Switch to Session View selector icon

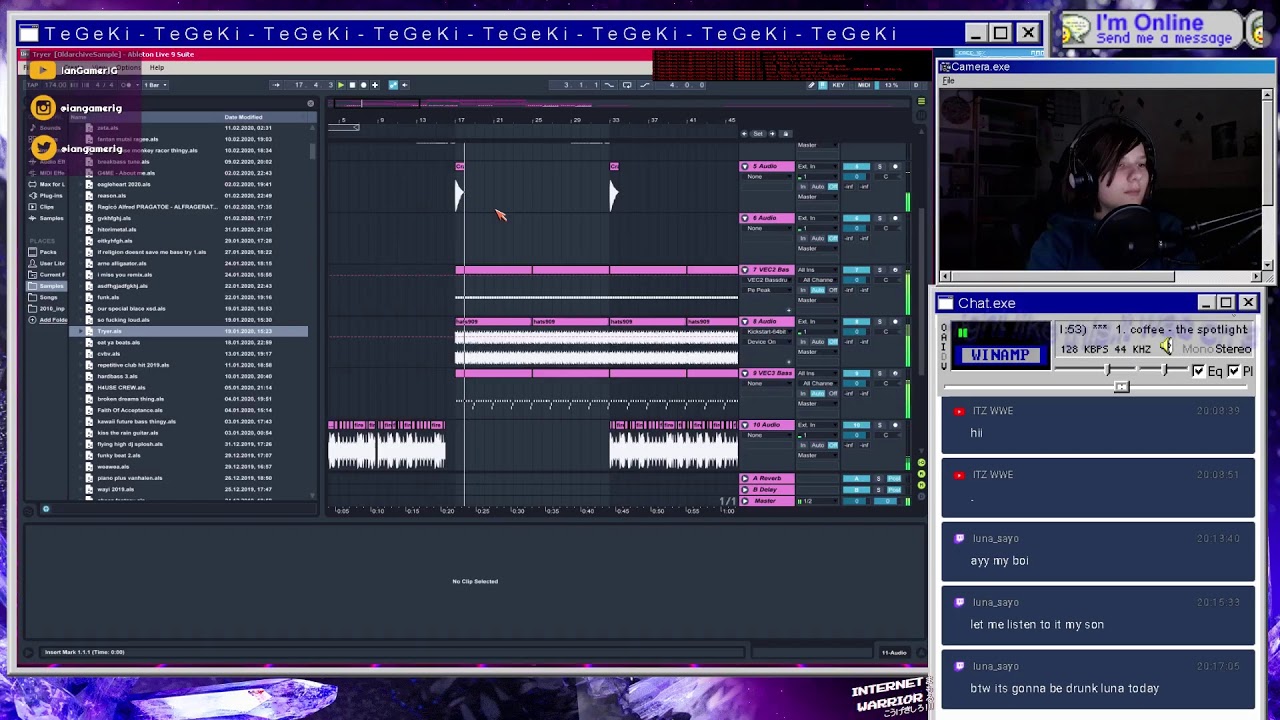tap(921, 115)
